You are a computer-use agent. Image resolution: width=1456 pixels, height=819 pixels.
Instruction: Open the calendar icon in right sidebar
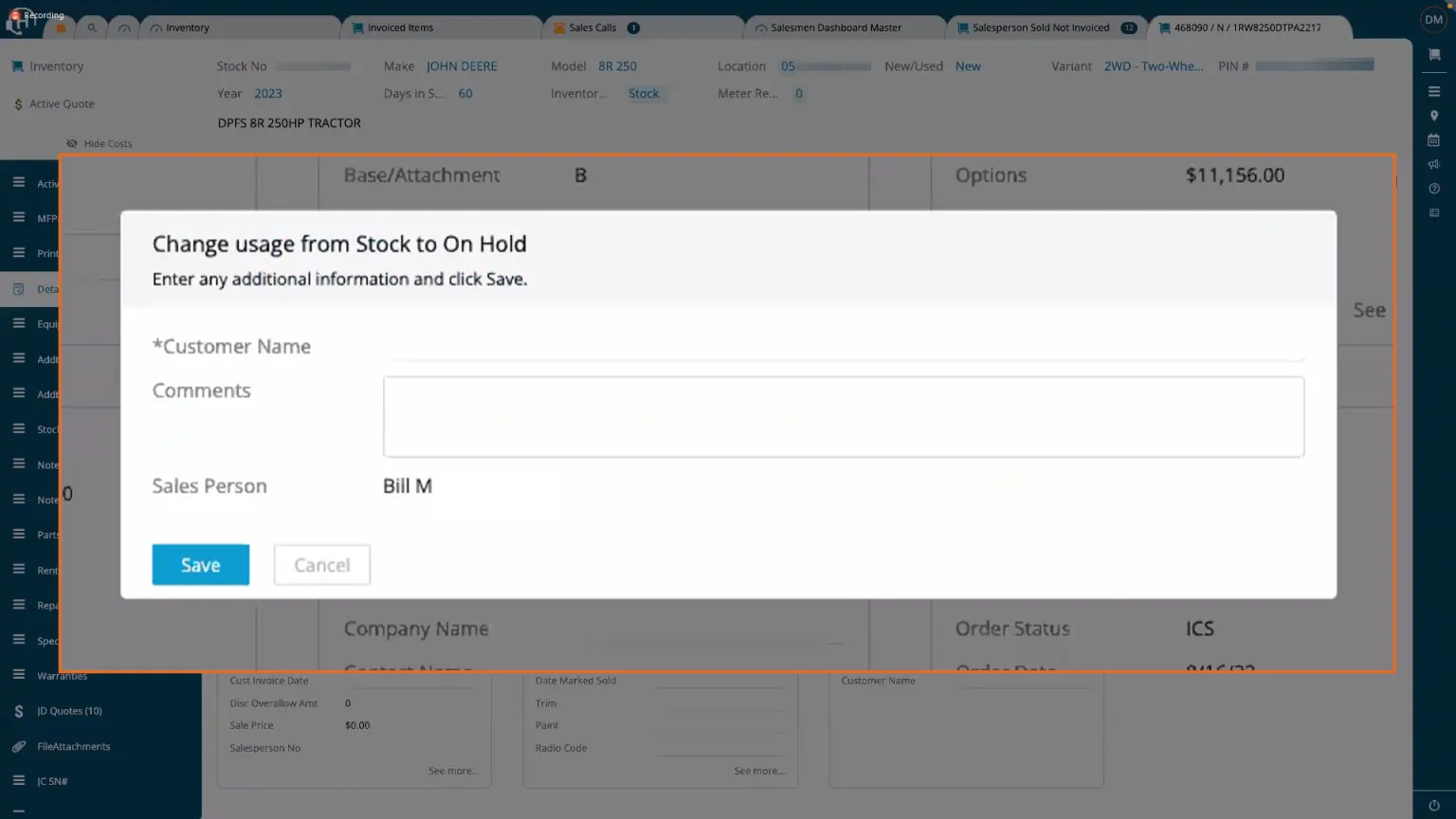click(x=1434, y=140)
